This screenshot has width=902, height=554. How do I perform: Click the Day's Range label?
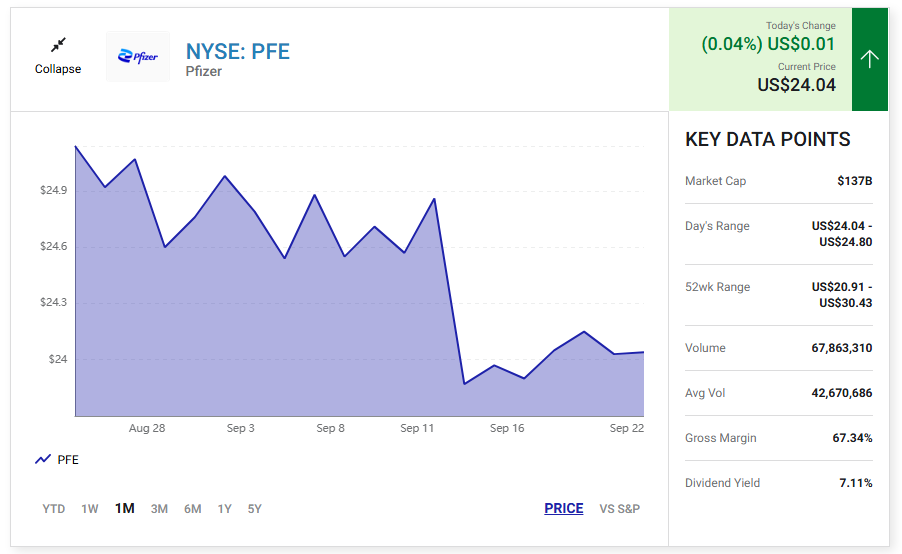click(717, 226)
